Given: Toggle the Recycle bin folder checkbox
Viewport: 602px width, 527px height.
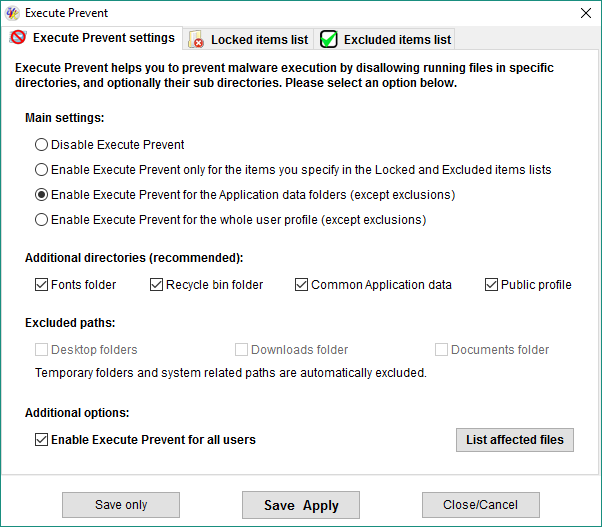Looking at the screenshot, I should 156,285.
